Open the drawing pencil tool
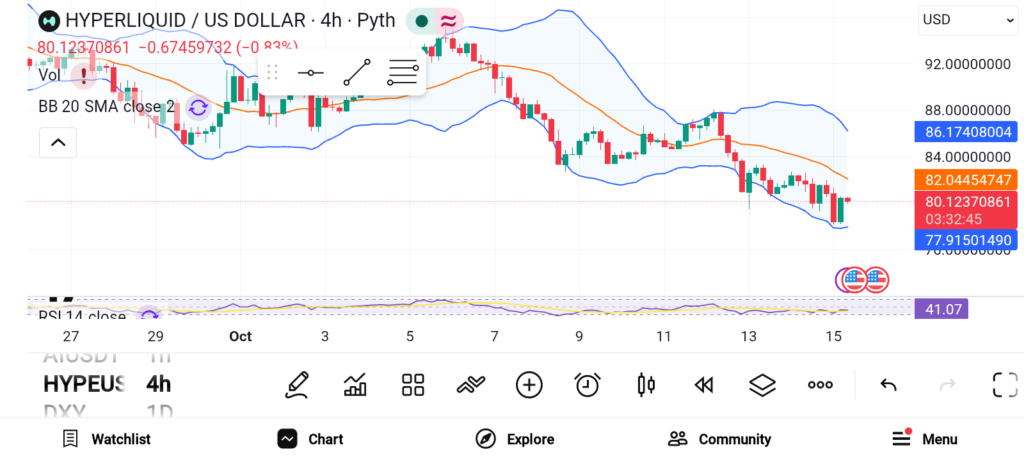Viewport: 1024px width, 461px height. pyautogui.click(x=297, y=385)
